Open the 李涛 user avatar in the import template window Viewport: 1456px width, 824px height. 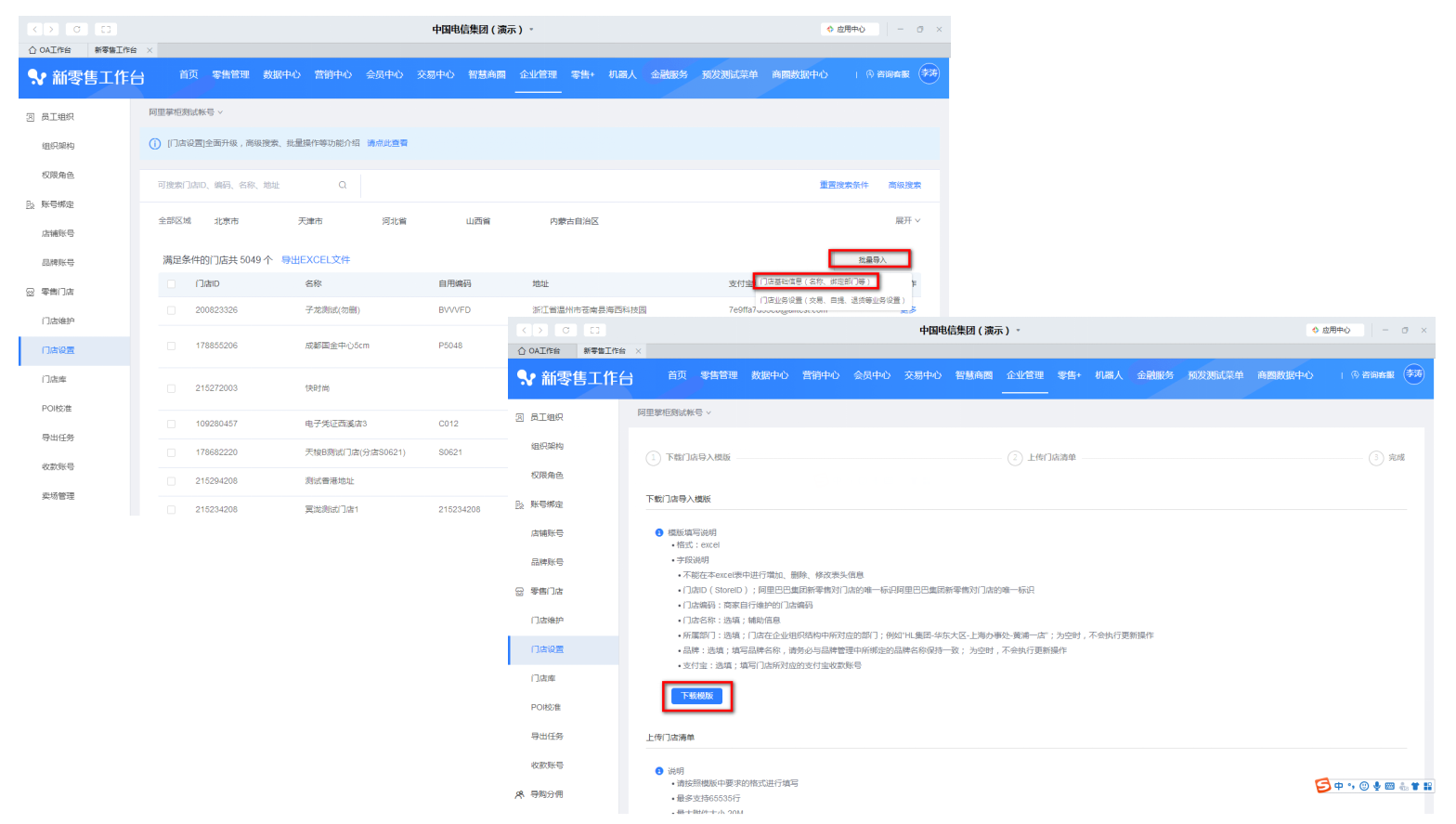pyautogui.click(x=1414, y=374)
